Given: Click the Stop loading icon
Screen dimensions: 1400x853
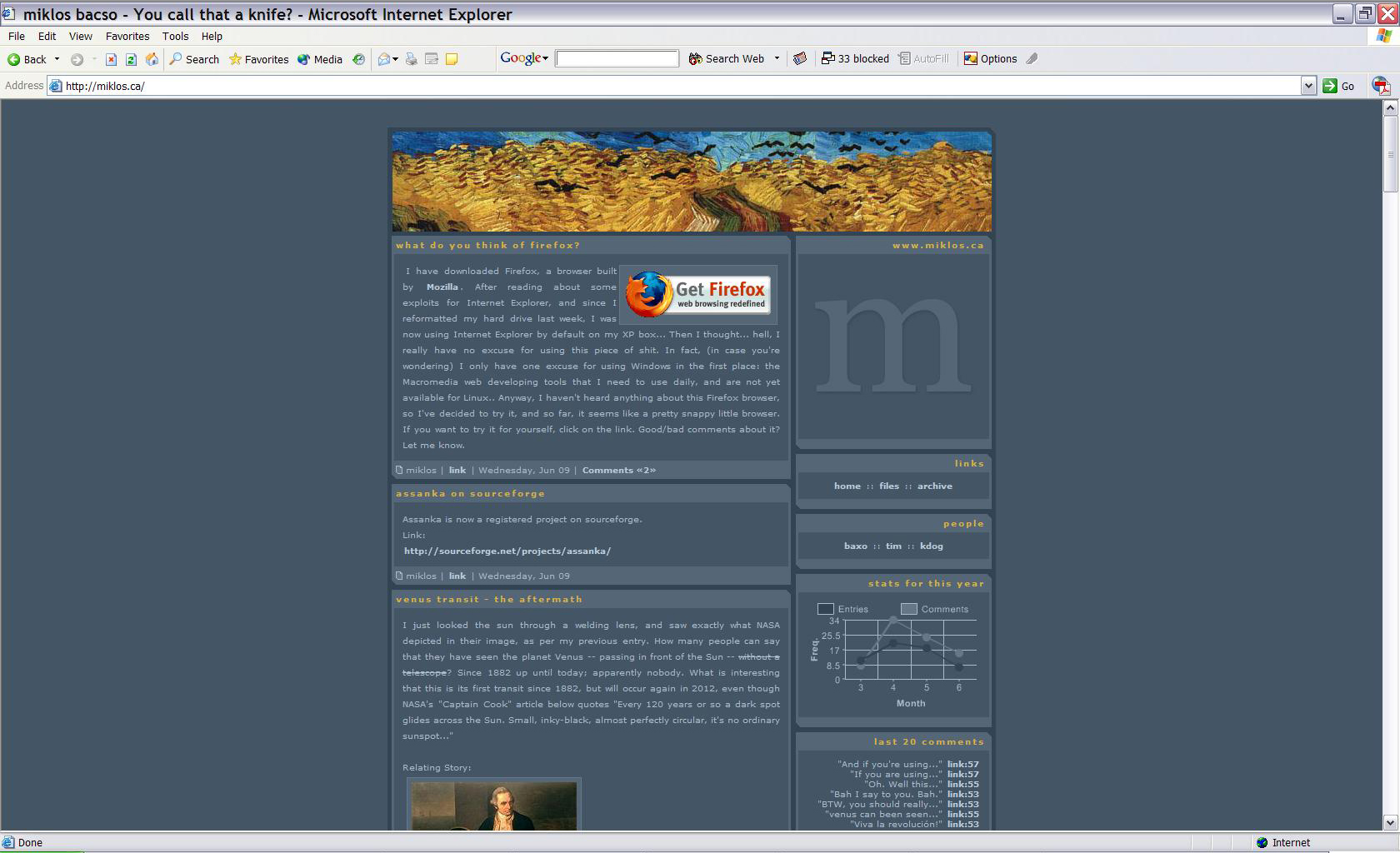Looking at the screenshot, I should (x=111, y=59).
